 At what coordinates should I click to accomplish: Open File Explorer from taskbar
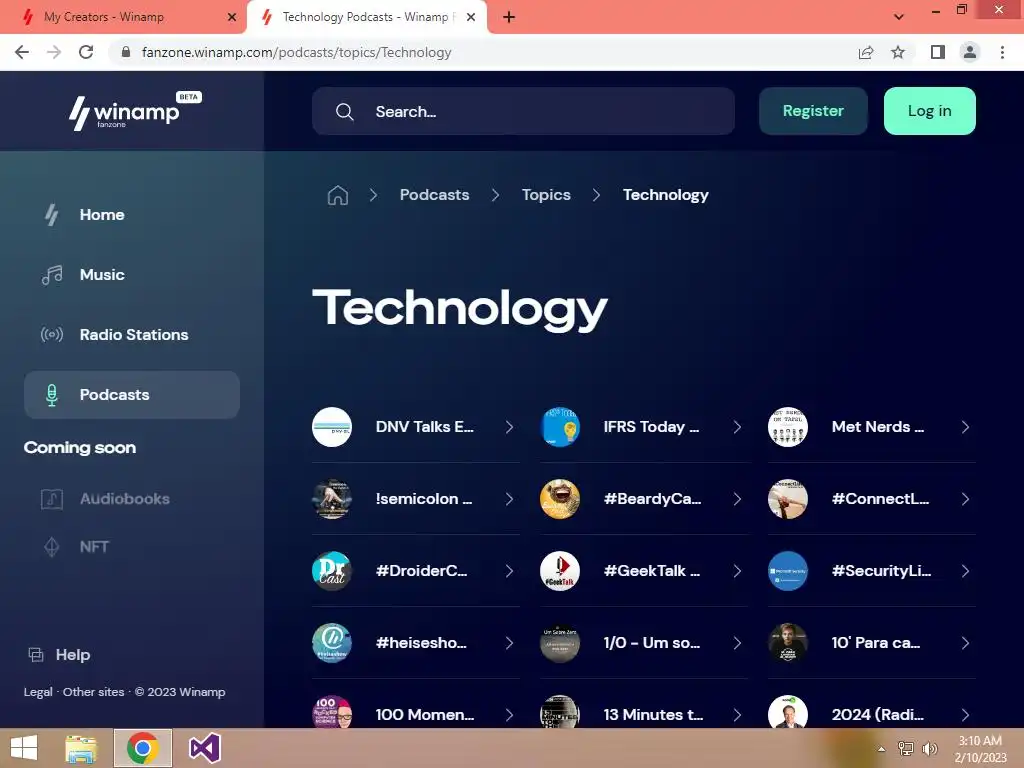81,748
